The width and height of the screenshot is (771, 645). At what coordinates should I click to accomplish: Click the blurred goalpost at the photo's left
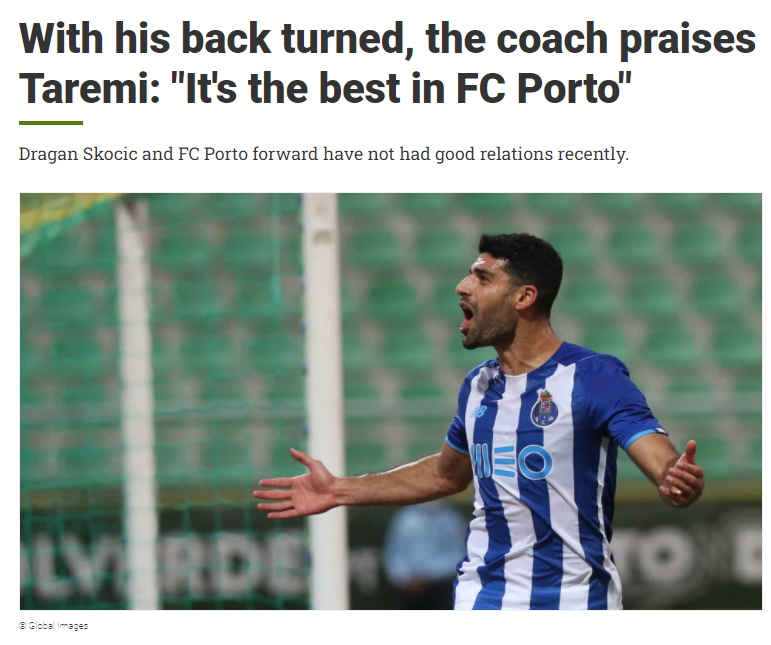tap(135, 403)
